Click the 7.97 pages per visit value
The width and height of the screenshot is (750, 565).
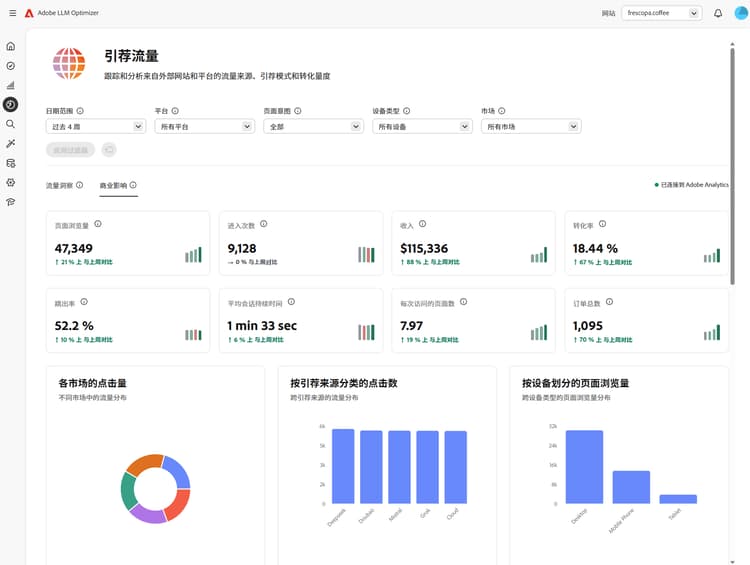(x=411, y=326)
